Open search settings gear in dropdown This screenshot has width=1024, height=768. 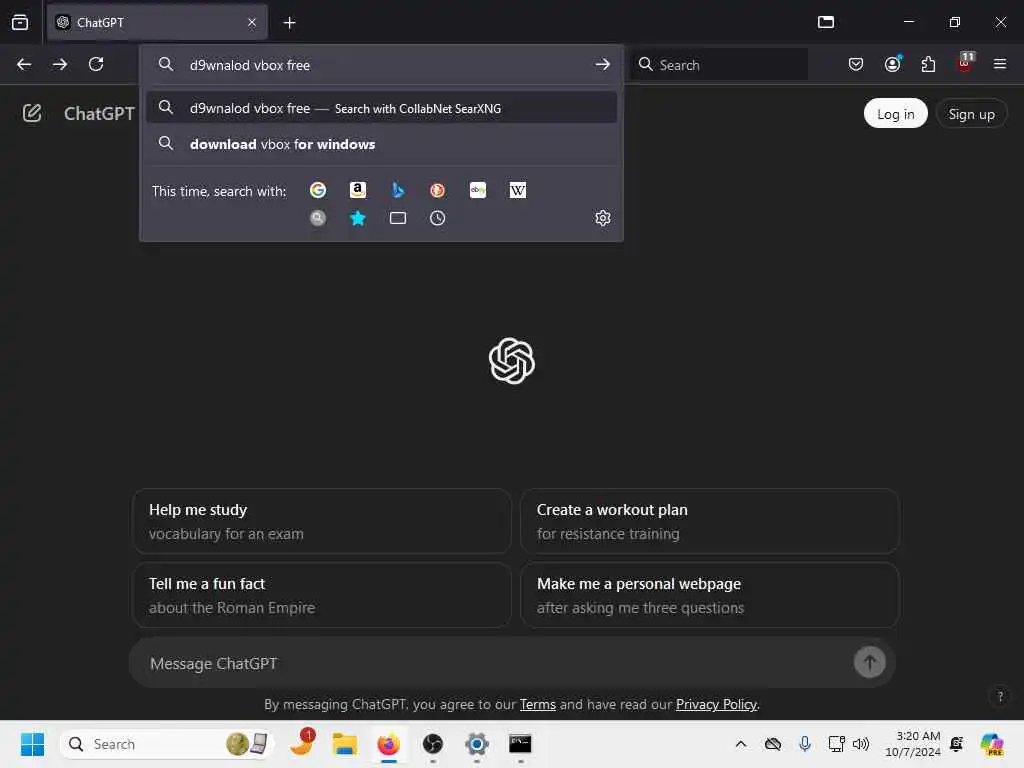603,218
